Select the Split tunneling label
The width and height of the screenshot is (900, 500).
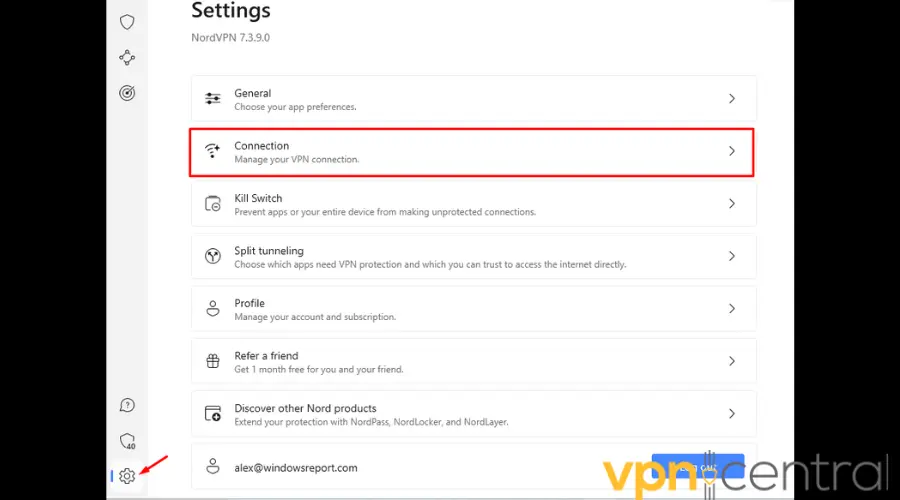coord(269,251)
